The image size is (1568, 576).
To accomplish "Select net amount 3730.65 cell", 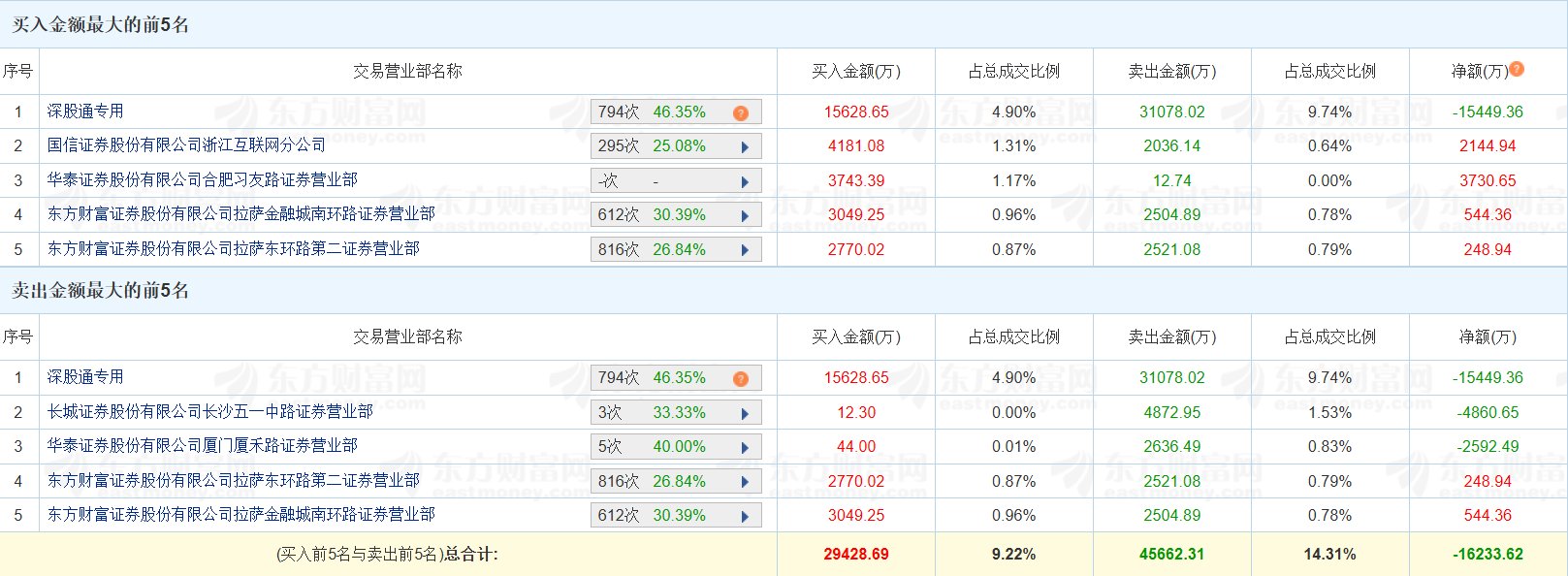I will click(1488, 181).
